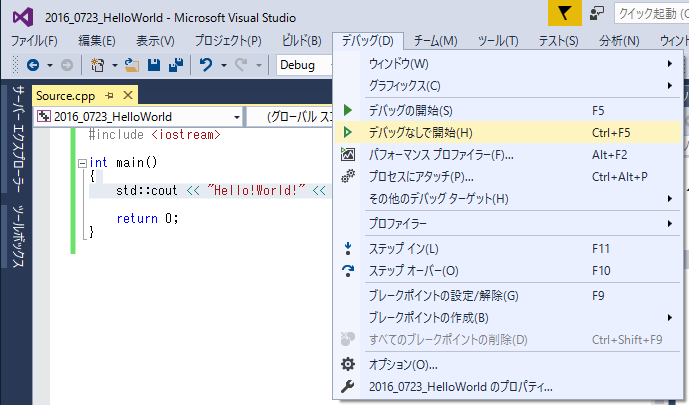The width and height of the screenshot is (689, 405).
Task: Select デバッグの開始(S) menu item
Action: [x=508, y=110]
